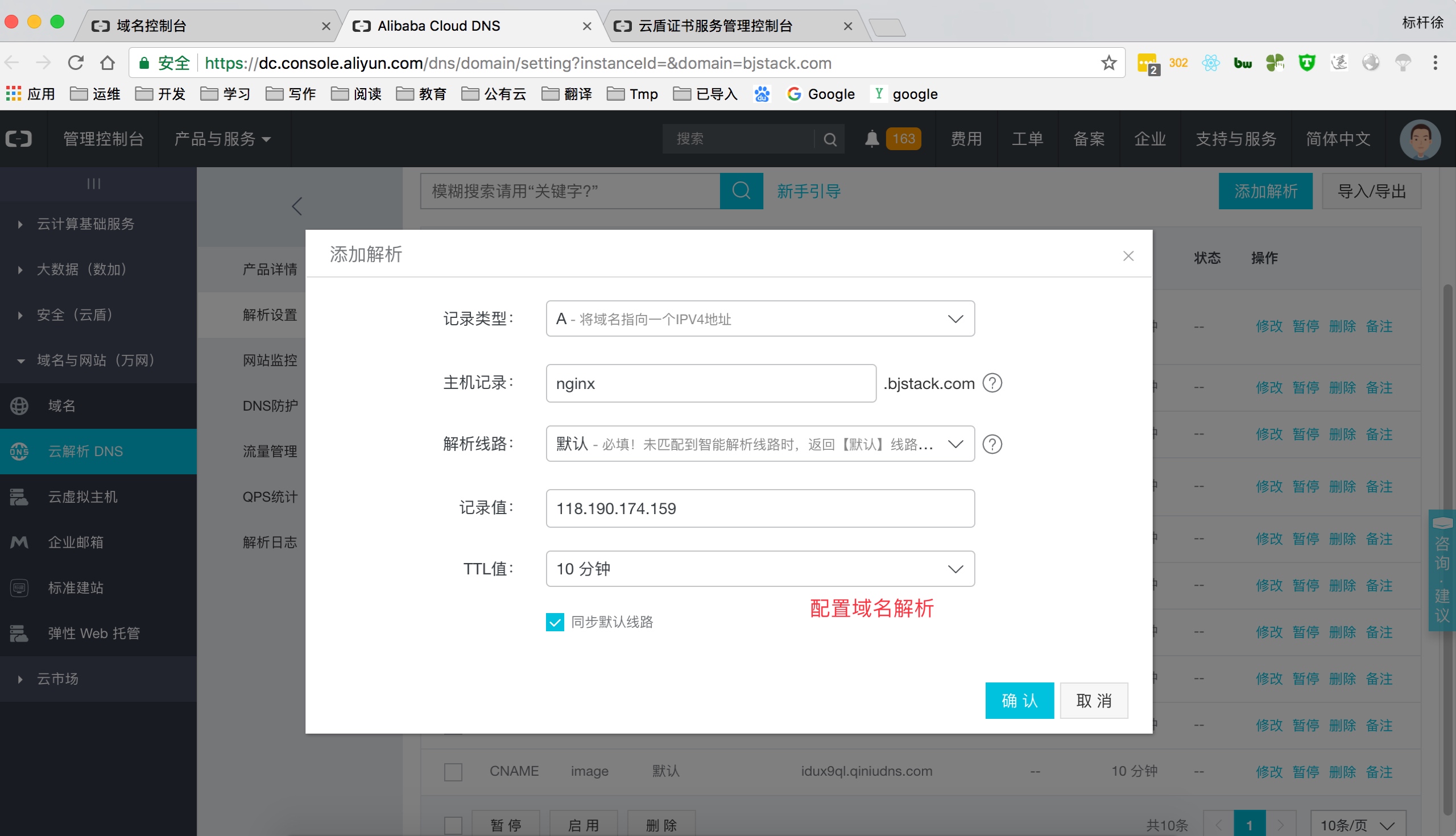Click the 记录值 input field
Viewport: 1456px width, 836px height.
[760, 508]
